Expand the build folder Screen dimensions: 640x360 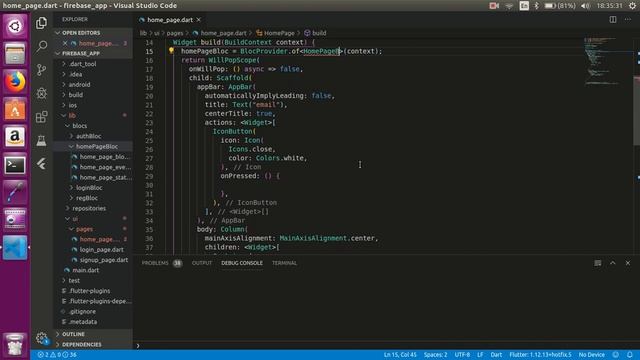point(76,95)
